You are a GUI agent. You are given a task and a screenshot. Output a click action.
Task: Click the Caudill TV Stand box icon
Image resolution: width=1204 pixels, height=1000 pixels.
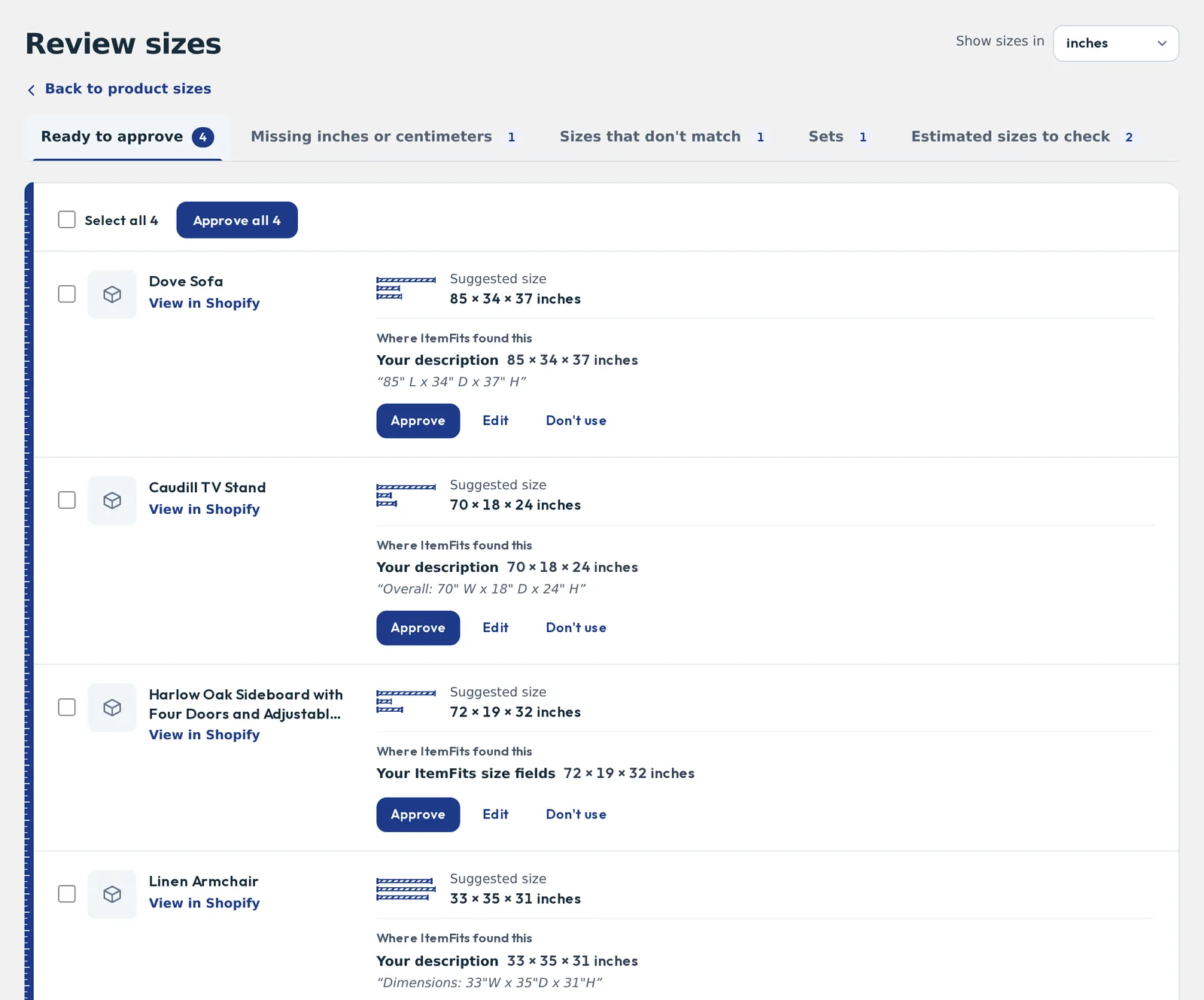tap(112, 500)
